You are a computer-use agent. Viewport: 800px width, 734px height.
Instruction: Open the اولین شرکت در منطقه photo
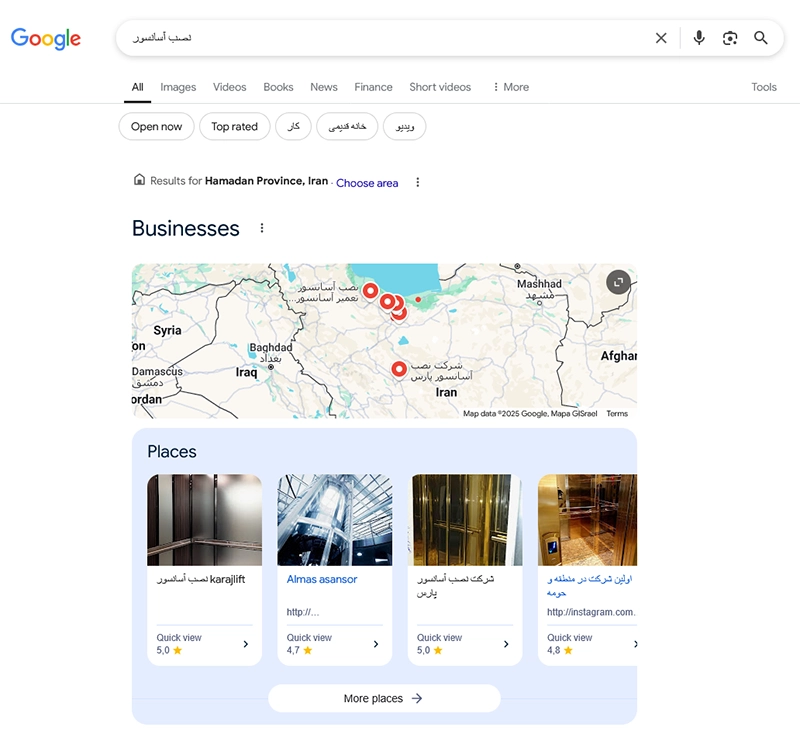click(588, 520)
